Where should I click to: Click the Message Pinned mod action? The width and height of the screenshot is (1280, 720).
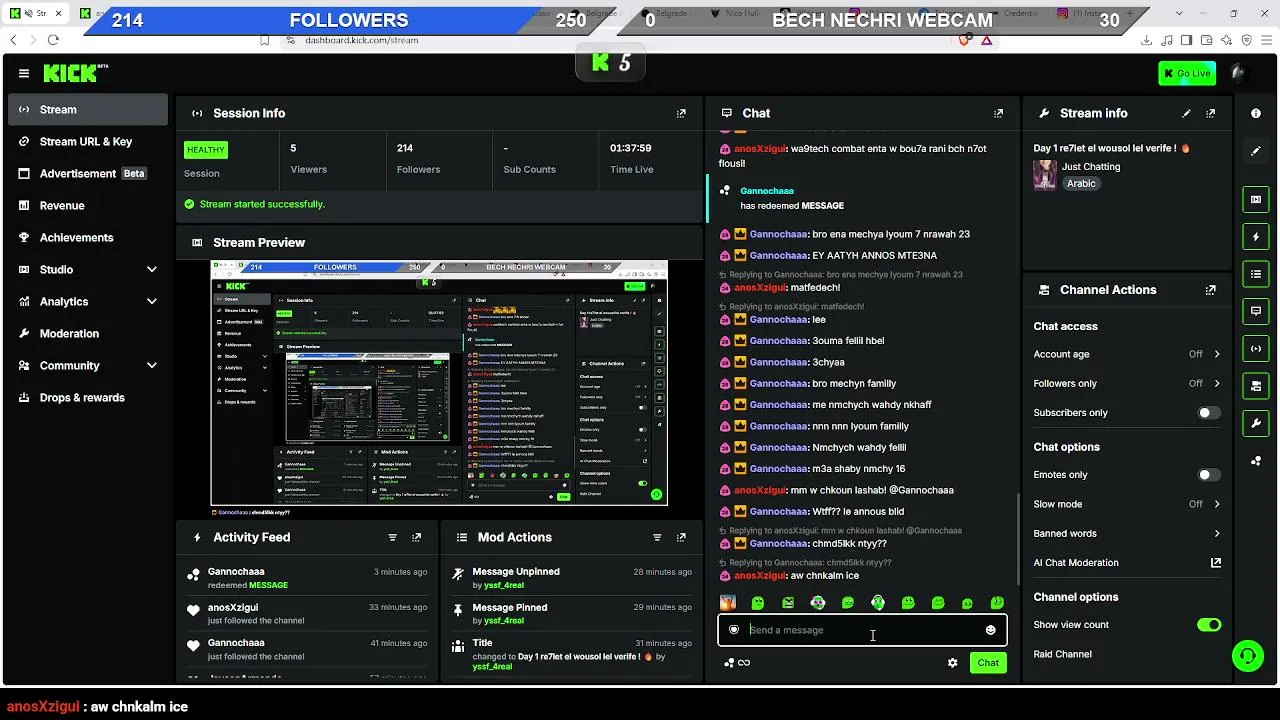(510, 608)
